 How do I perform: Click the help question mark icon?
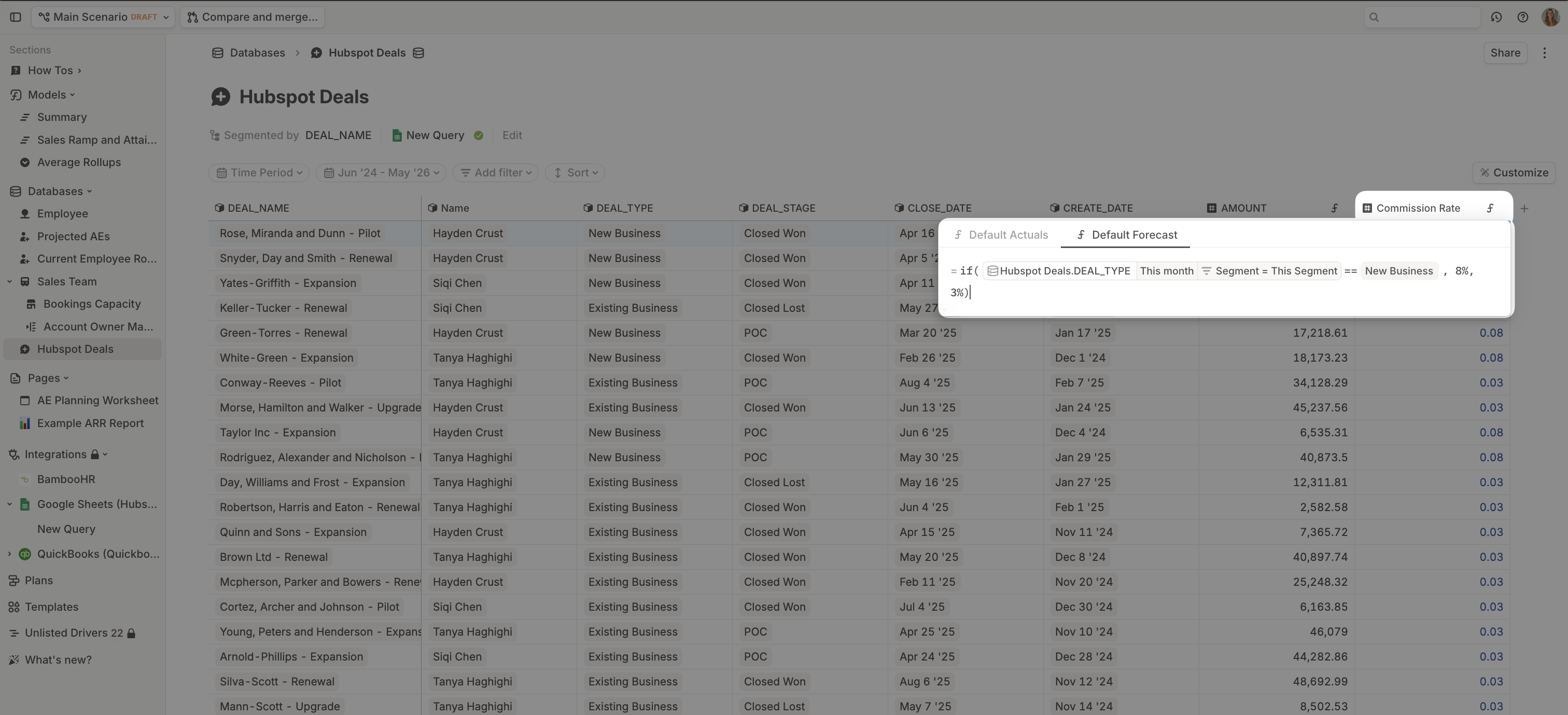1522,17
